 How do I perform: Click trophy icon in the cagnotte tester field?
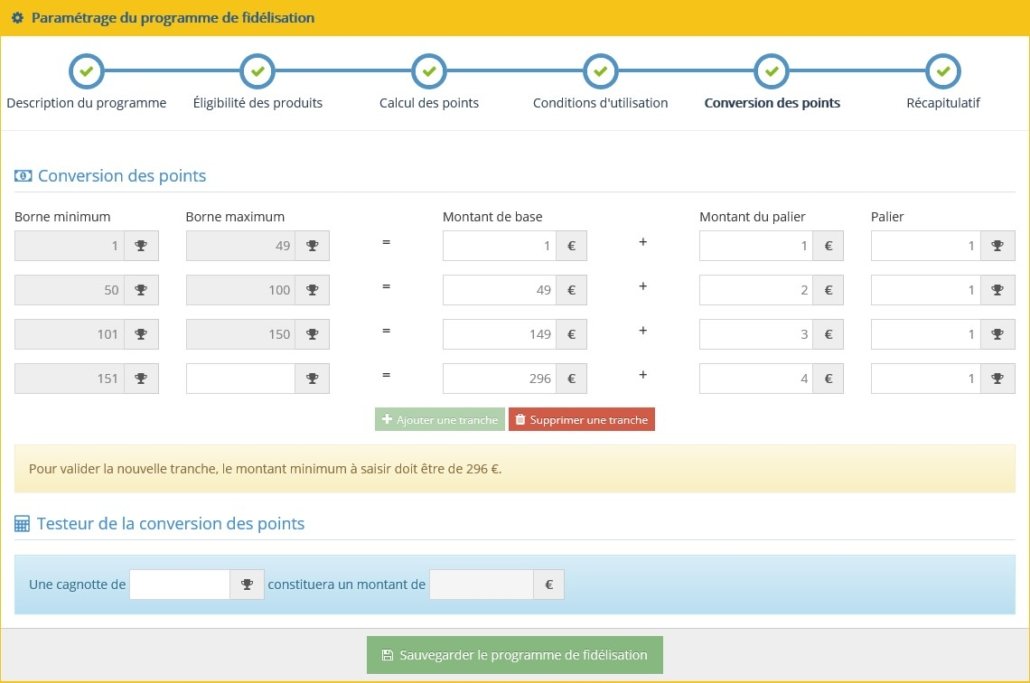tap(247, 585)
